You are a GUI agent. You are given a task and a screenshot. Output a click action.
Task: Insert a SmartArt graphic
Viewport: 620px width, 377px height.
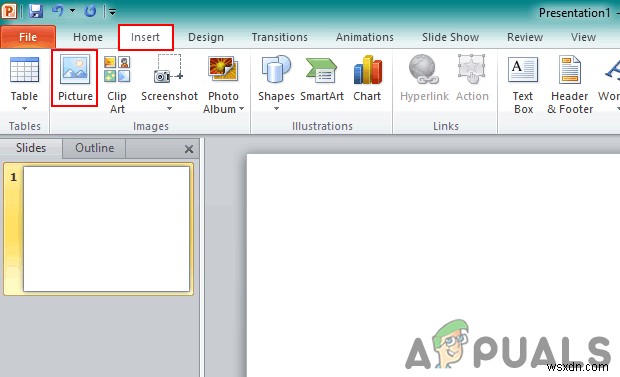coord(322,79)
